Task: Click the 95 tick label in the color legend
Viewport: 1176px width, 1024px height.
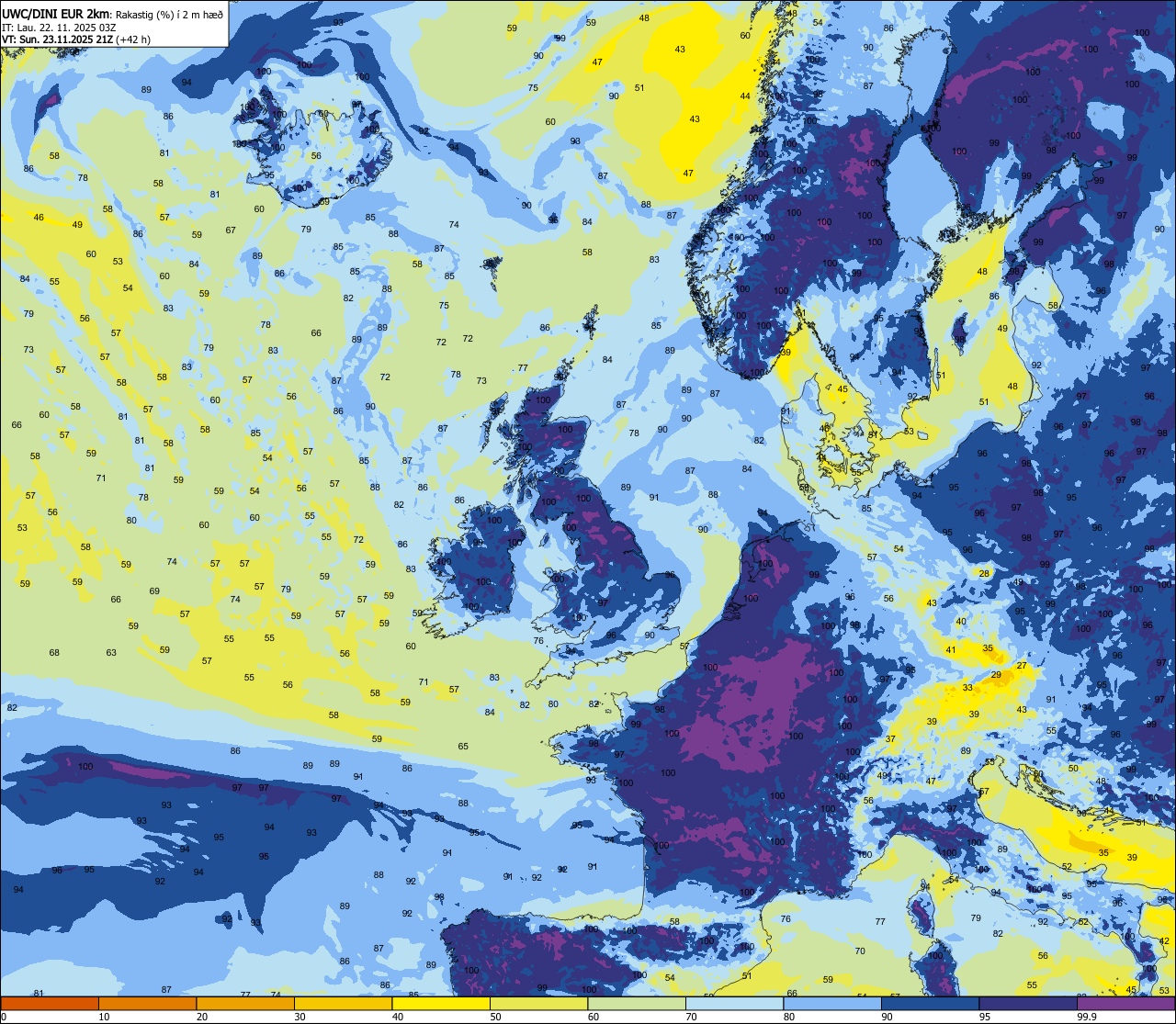Action: (985, 1017)
